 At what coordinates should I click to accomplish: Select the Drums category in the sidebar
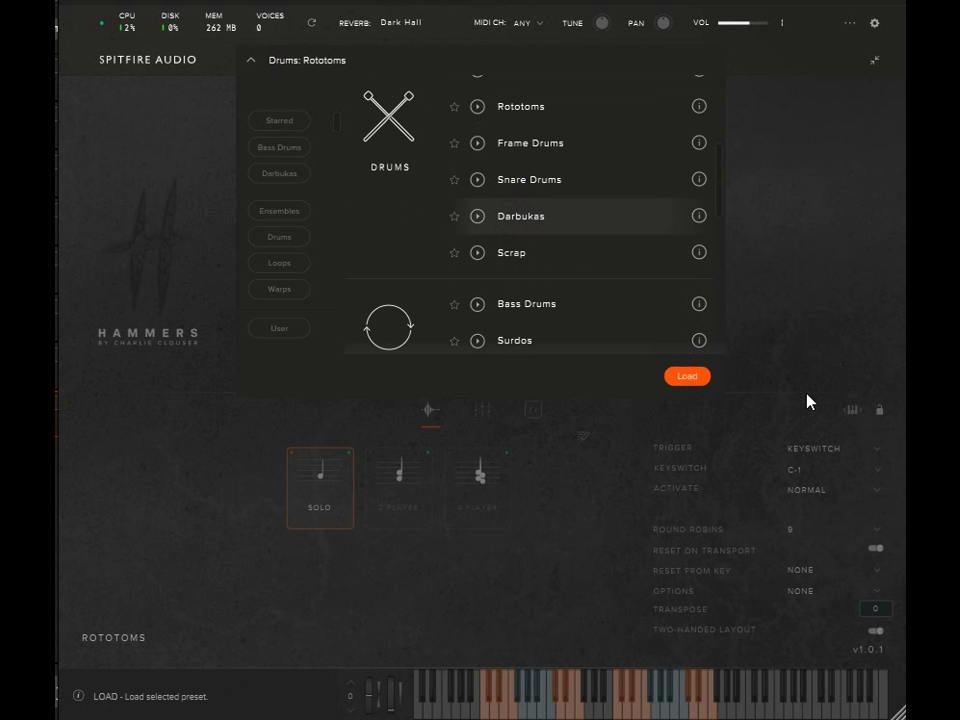pos(279,237)
